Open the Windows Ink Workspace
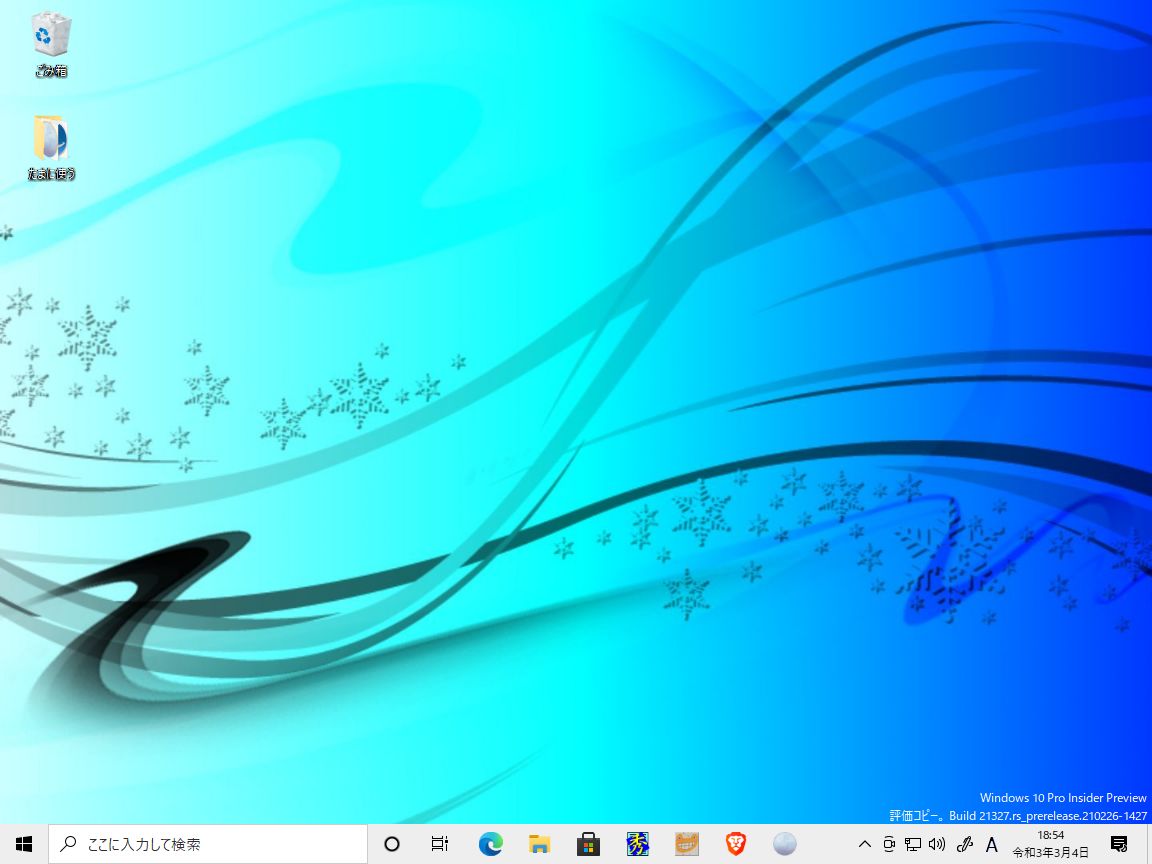The height and width of the screenshot is (864, 1152). click(964, 844)
